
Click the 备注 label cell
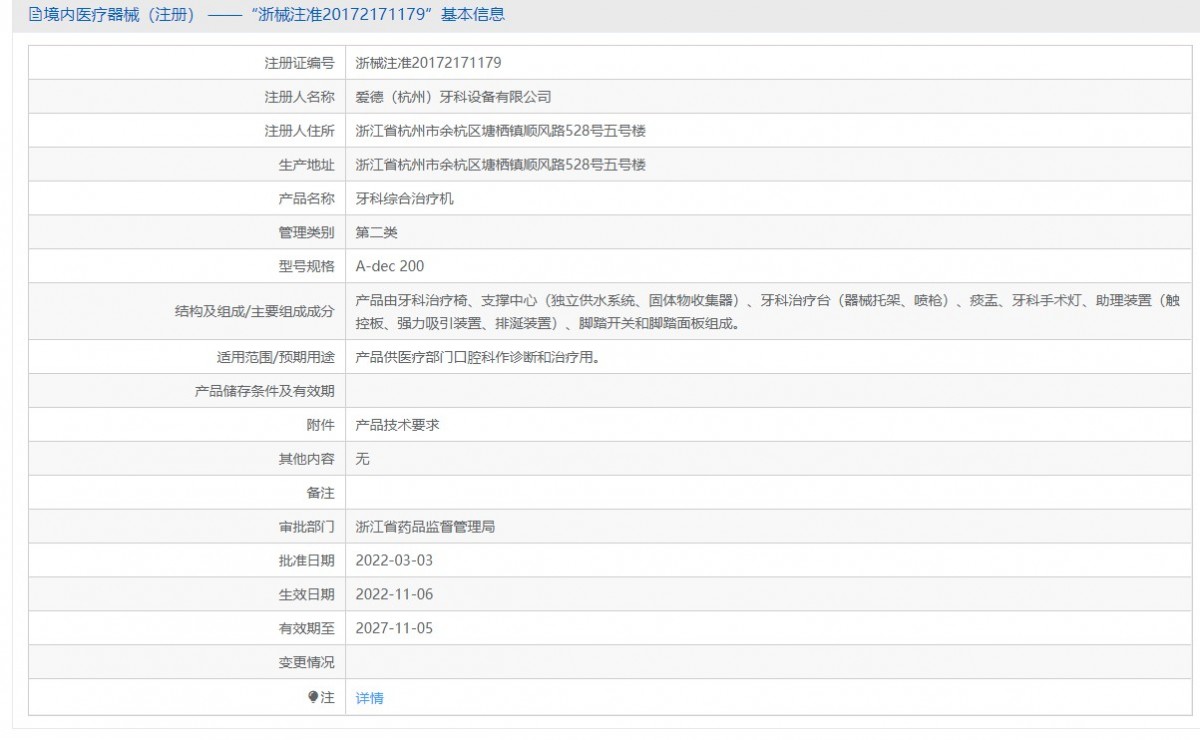187,493
